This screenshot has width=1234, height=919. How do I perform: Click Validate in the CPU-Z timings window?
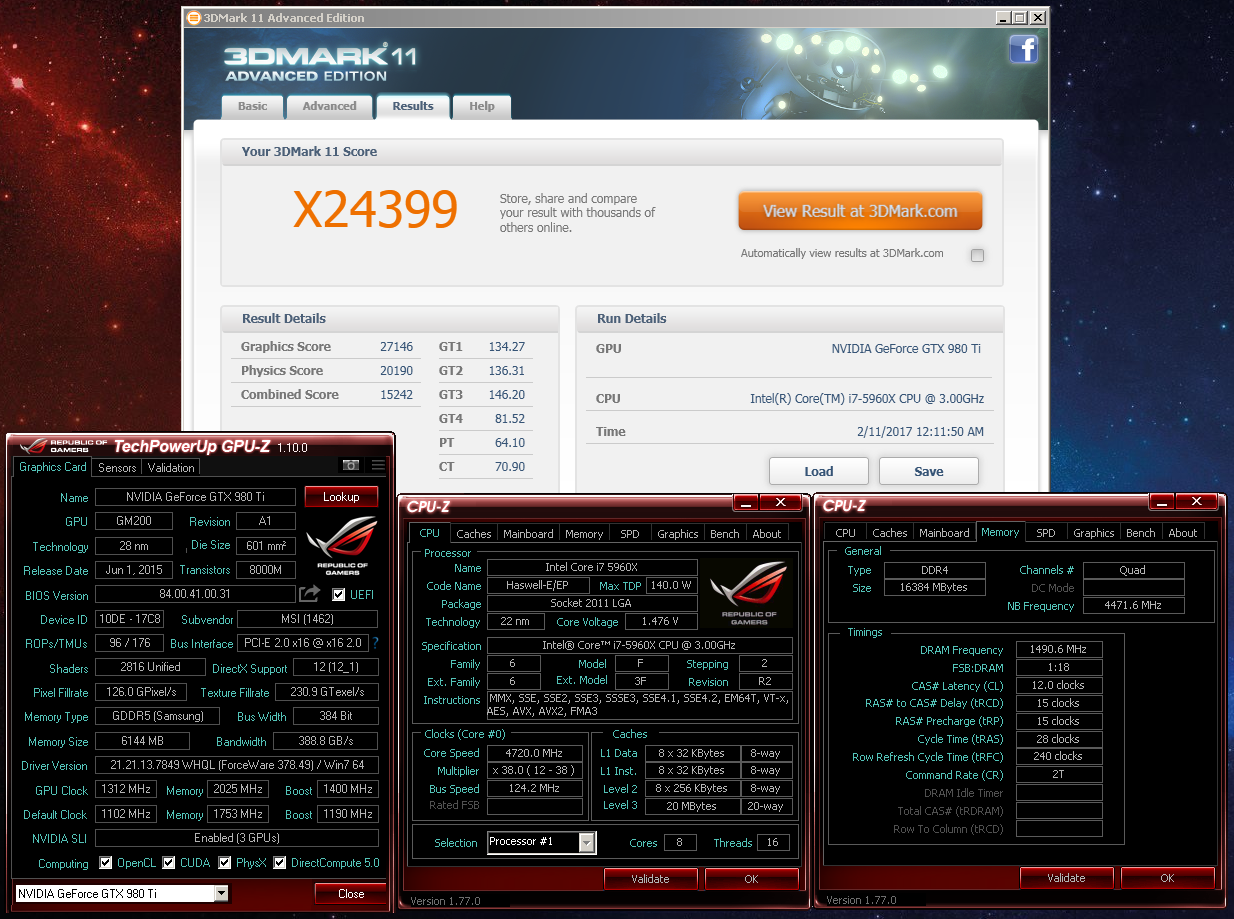(1066, 878)
